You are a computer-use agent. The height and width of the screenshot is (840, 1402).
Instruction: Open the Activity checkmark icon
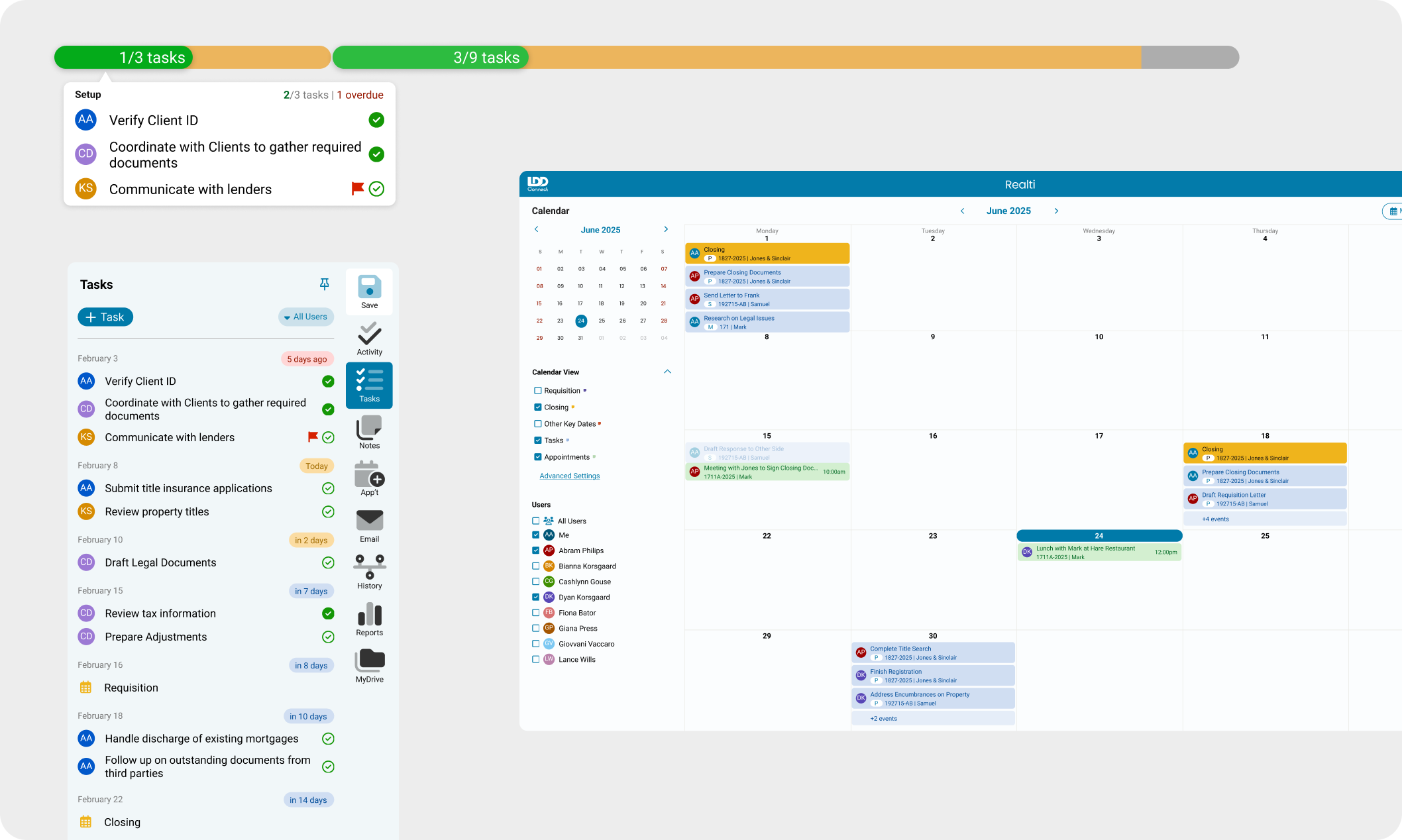pos(369,334)
